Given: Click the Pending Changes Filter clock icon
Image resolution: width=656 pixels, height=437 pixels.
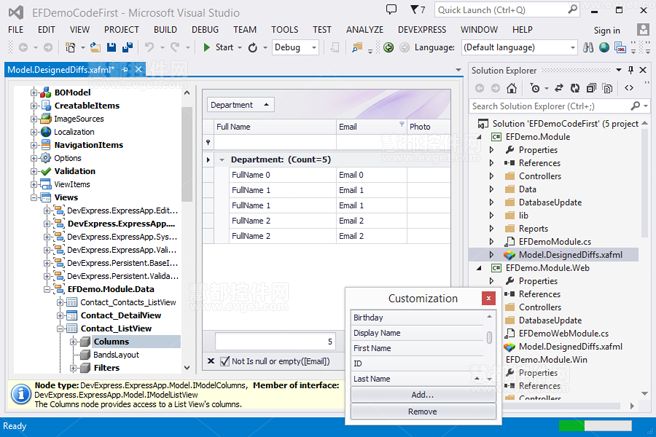Looking at the screenshot, I should click(x=535, y=88).
